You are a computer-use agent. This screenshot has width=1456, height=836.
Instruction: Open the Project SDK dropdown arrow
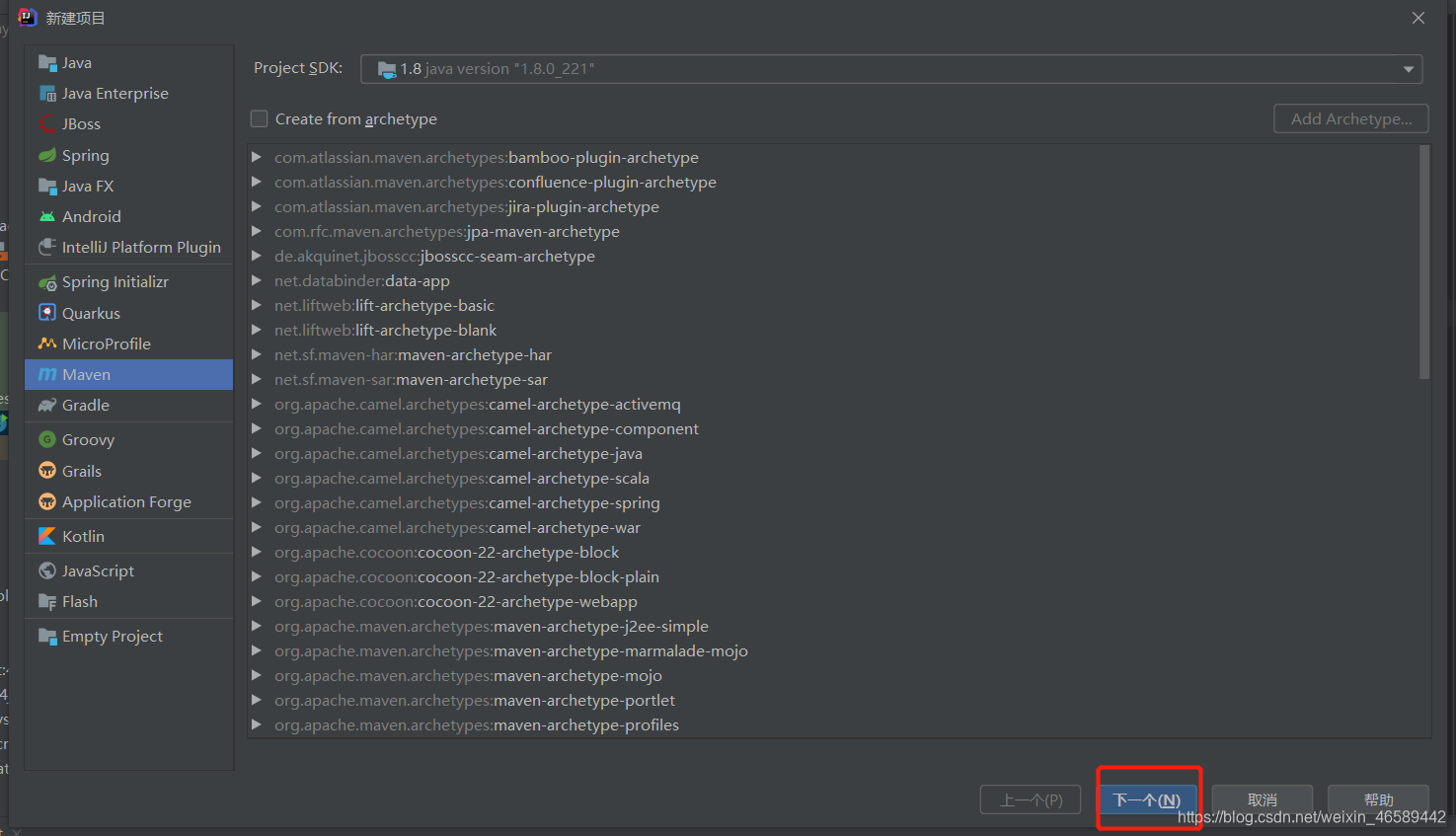pyautogui.click(x=1409, y=69)
